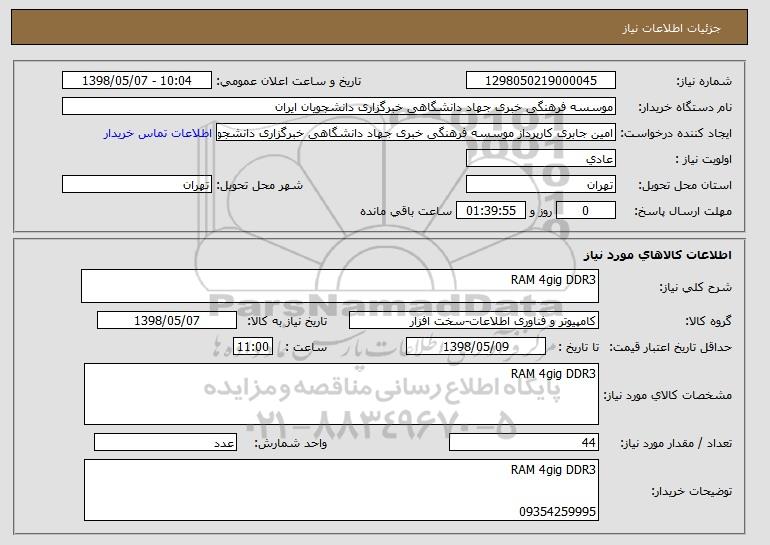Screen dimensions: 770x545
Task: Select the label تاریخ و ساعت اعلان عمومی
Action: click(289, 81)
